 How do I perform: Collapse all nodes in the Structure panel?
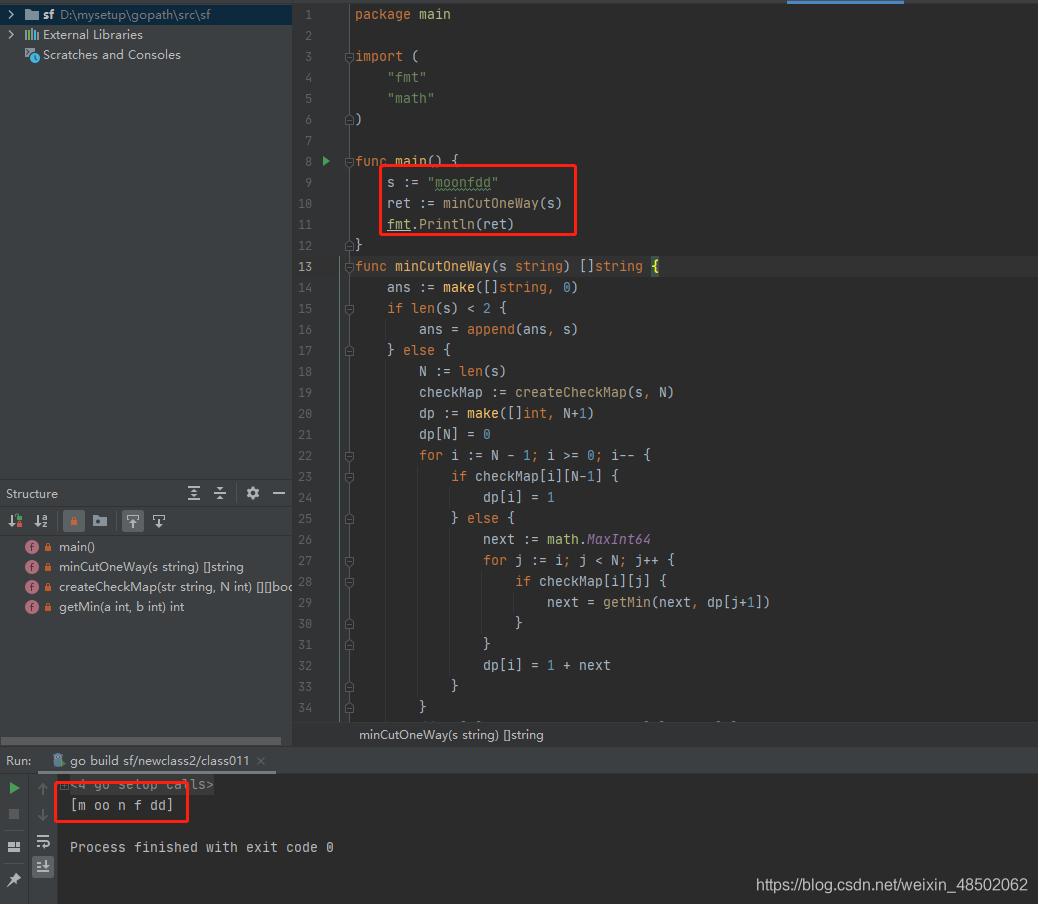pos(220,493)
